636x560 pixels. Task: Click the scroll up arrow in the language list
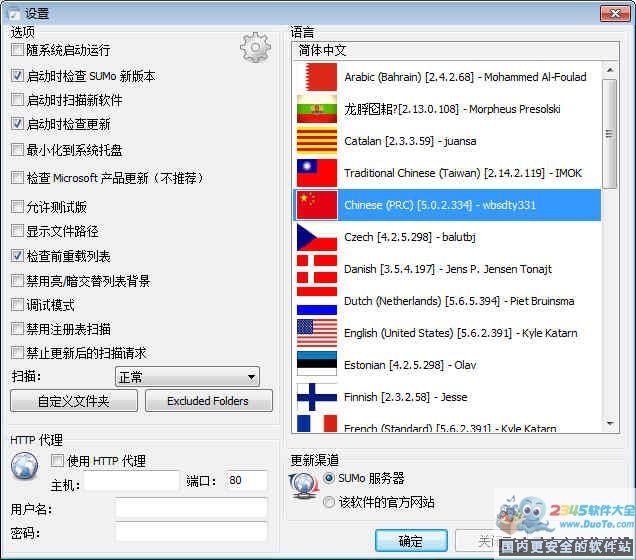[609, 70]
